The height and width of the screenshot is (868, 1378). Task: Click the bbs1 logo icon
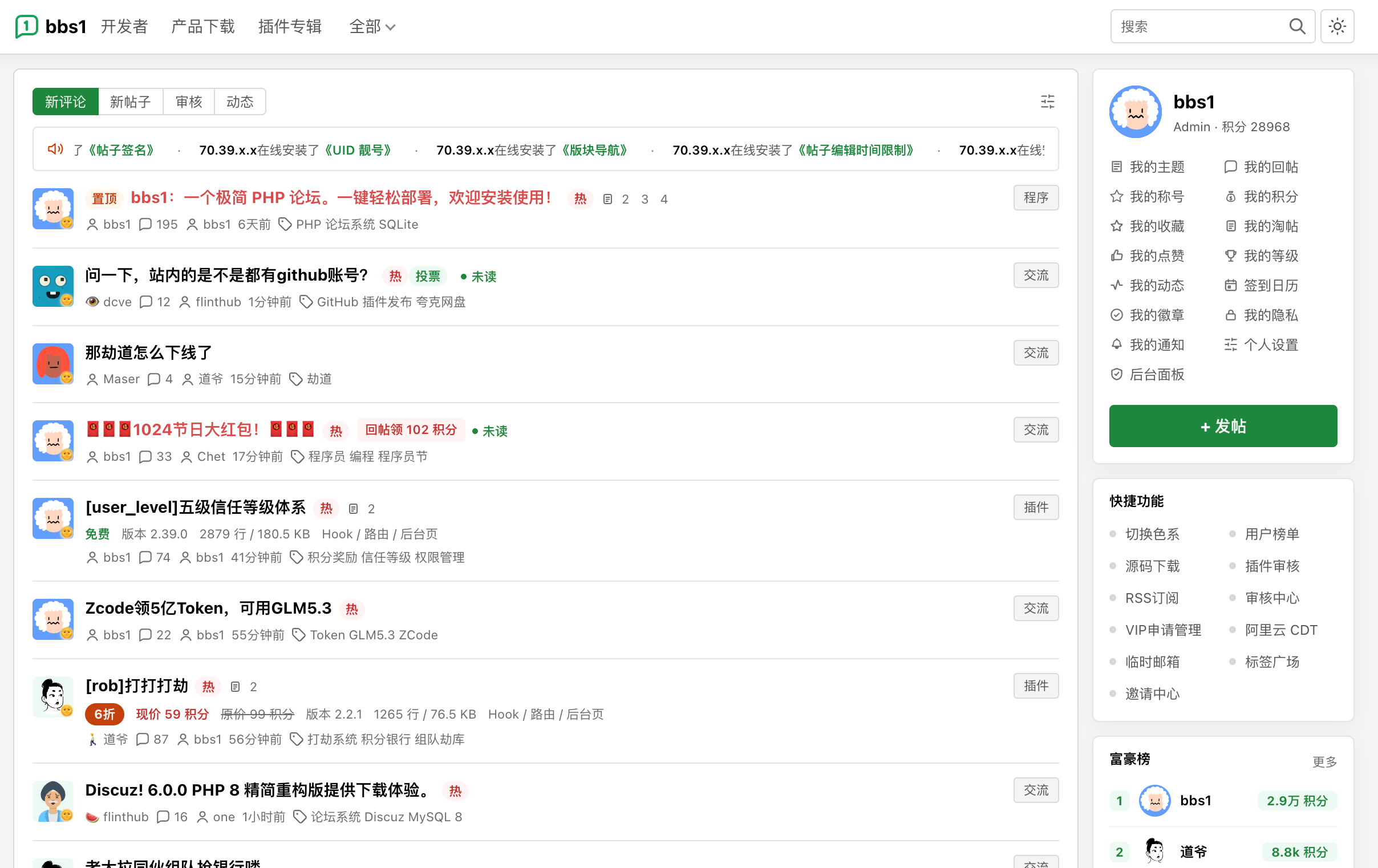pos(26,26)
